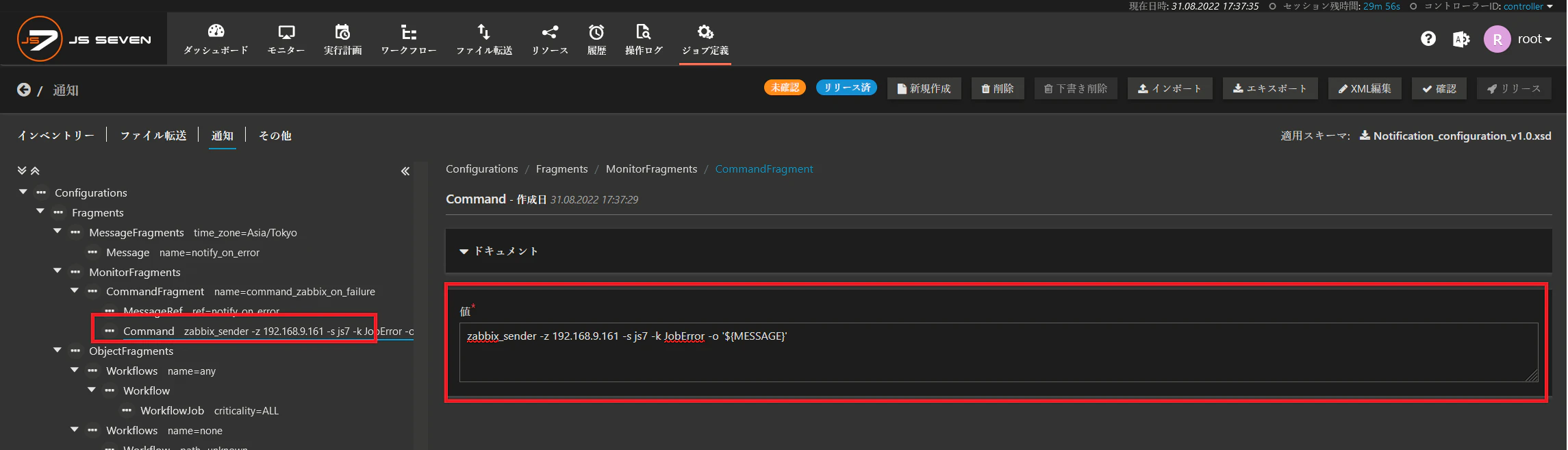Screen dimensions: 1568x450
Task: Open the File Transfer (ファイル転送) view
Action: click(x=484, y=40)
